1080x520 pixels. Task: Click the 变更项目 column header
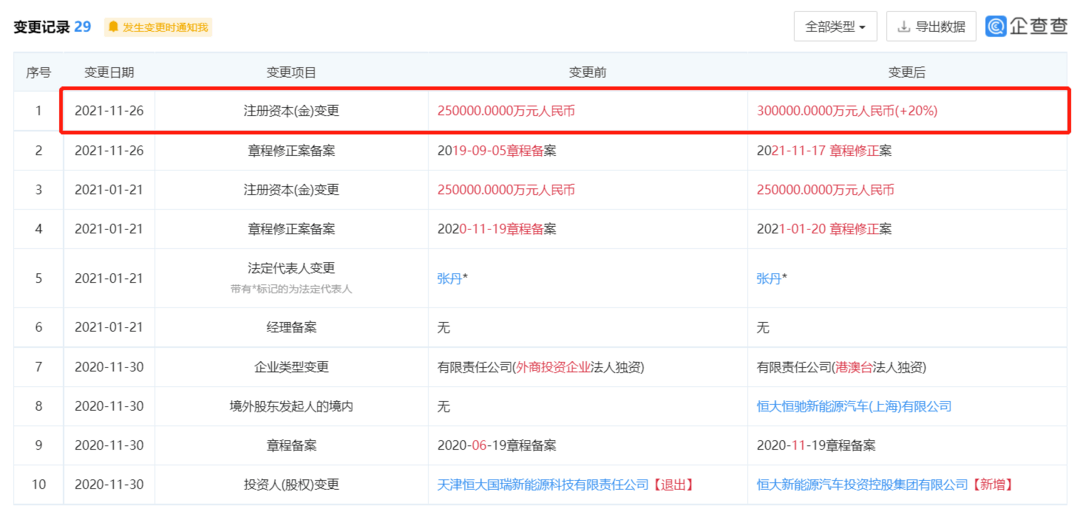(x=291, y=72)
